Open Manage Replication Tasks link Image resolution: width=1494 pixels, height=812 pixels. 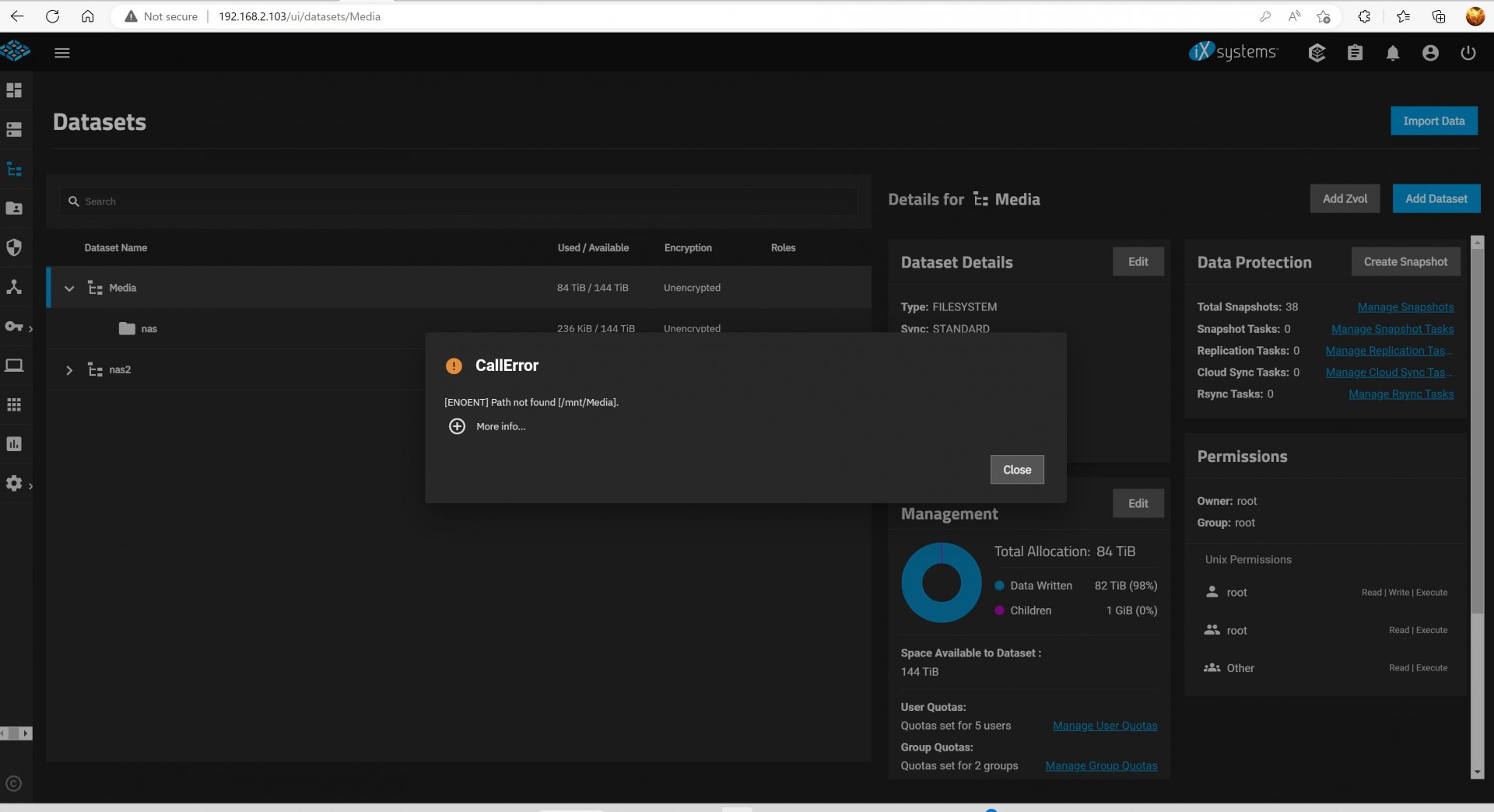(1389, 351)
